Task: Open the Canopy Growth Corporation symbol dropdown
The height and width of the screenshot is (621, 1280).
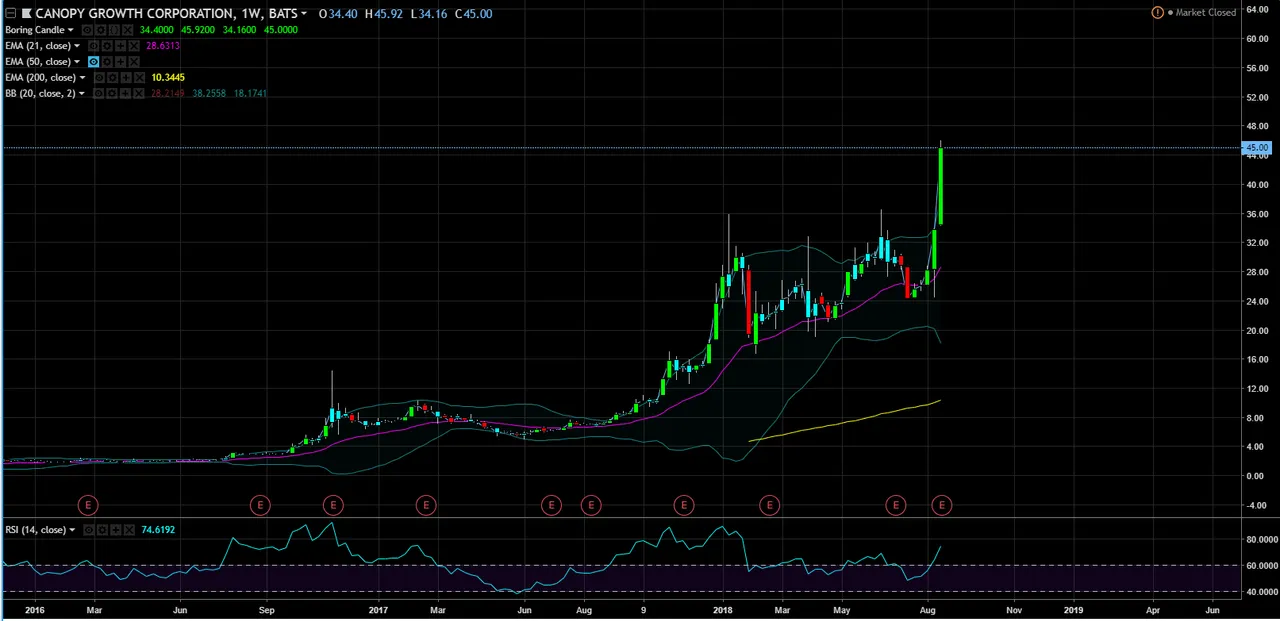Action: (x=304, y=14)
